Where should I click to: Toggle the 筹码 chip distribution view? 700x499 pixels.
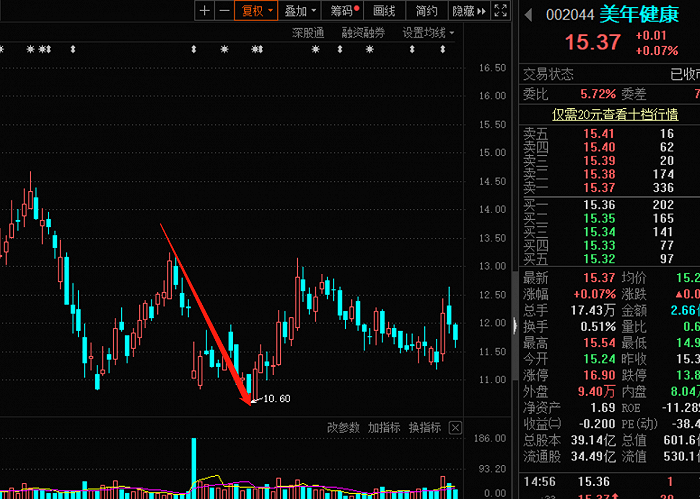pyautogui.click(x=344, y=11)
